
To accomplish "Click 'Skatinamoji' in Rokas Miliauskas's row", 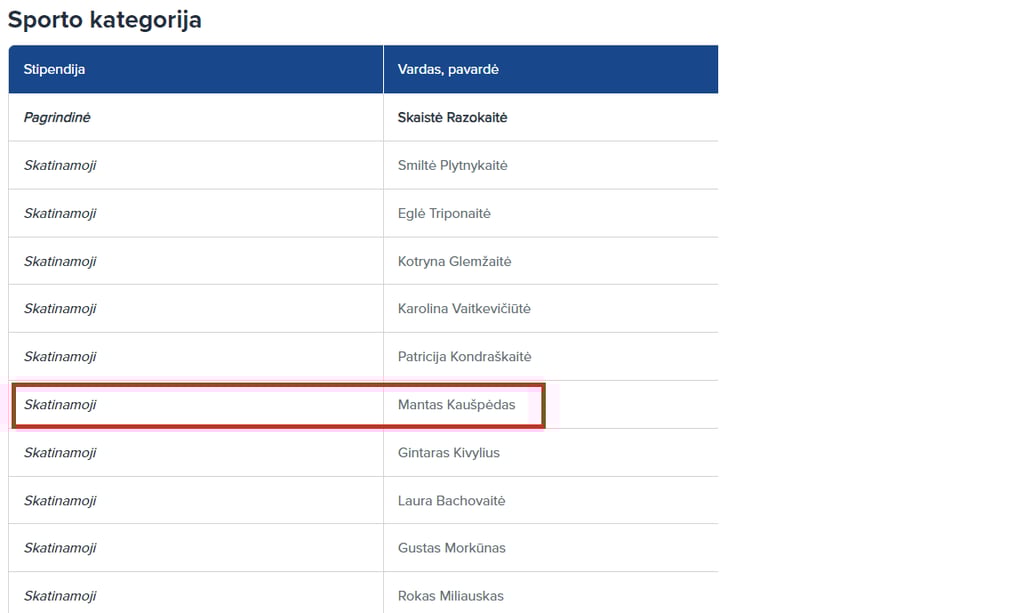I will (x=60, y=596).
